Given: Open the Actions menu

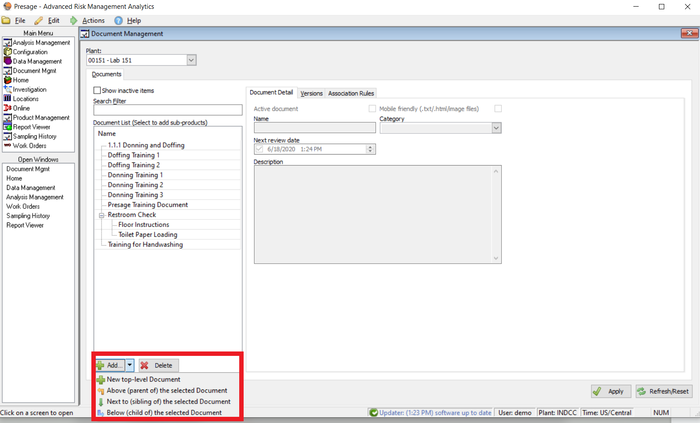Looking at the screenshot, I should tap(92, 20).
